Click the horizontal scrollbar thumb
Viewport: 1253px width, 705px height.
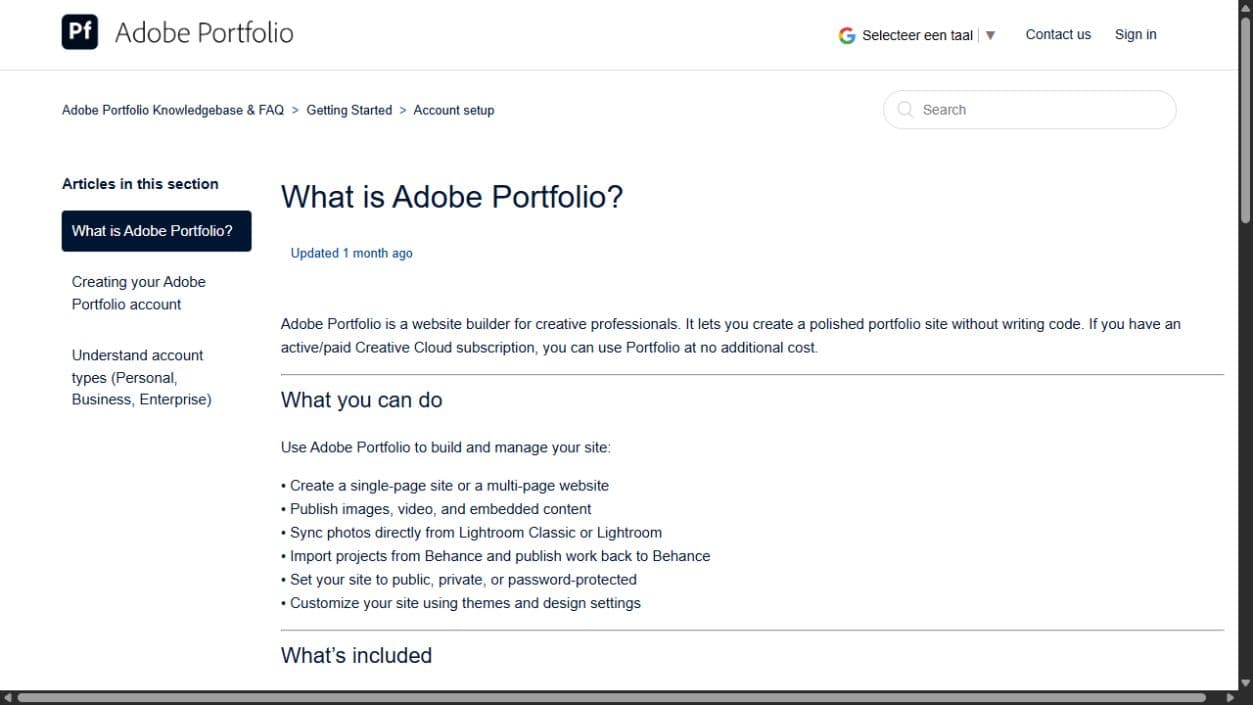pyautogui.click(x=611, y=698)
